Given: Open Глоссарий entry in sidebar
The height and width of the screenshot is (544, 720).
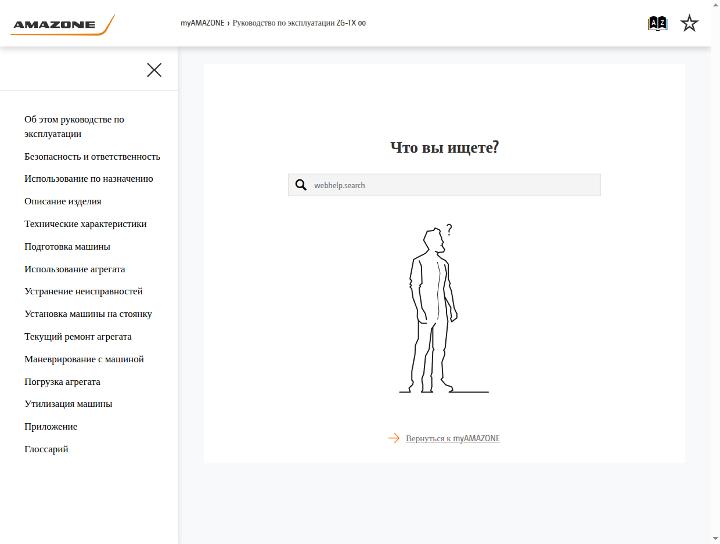Looking at the screenshot, I should [46, 449].
